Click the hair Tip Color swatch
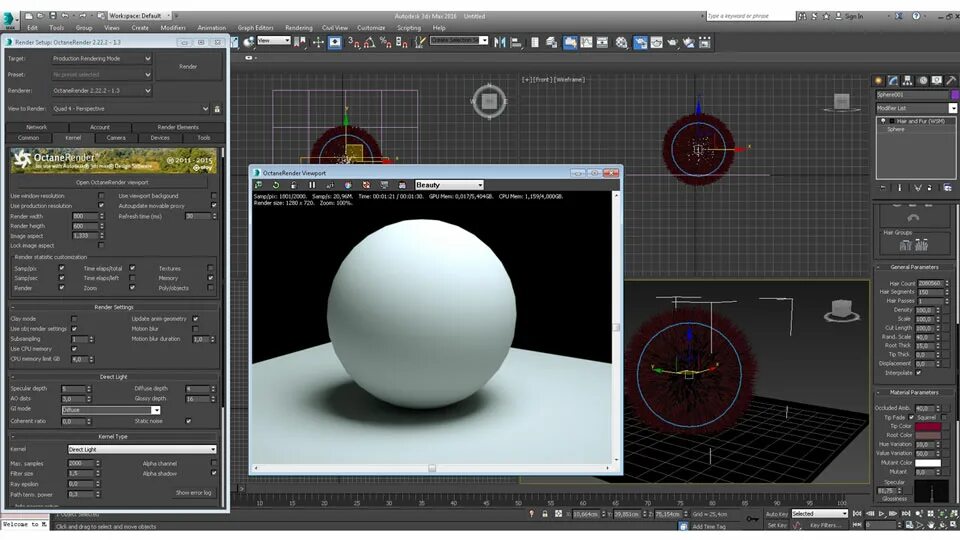960x540 pixels. click(x=928, y=426)
